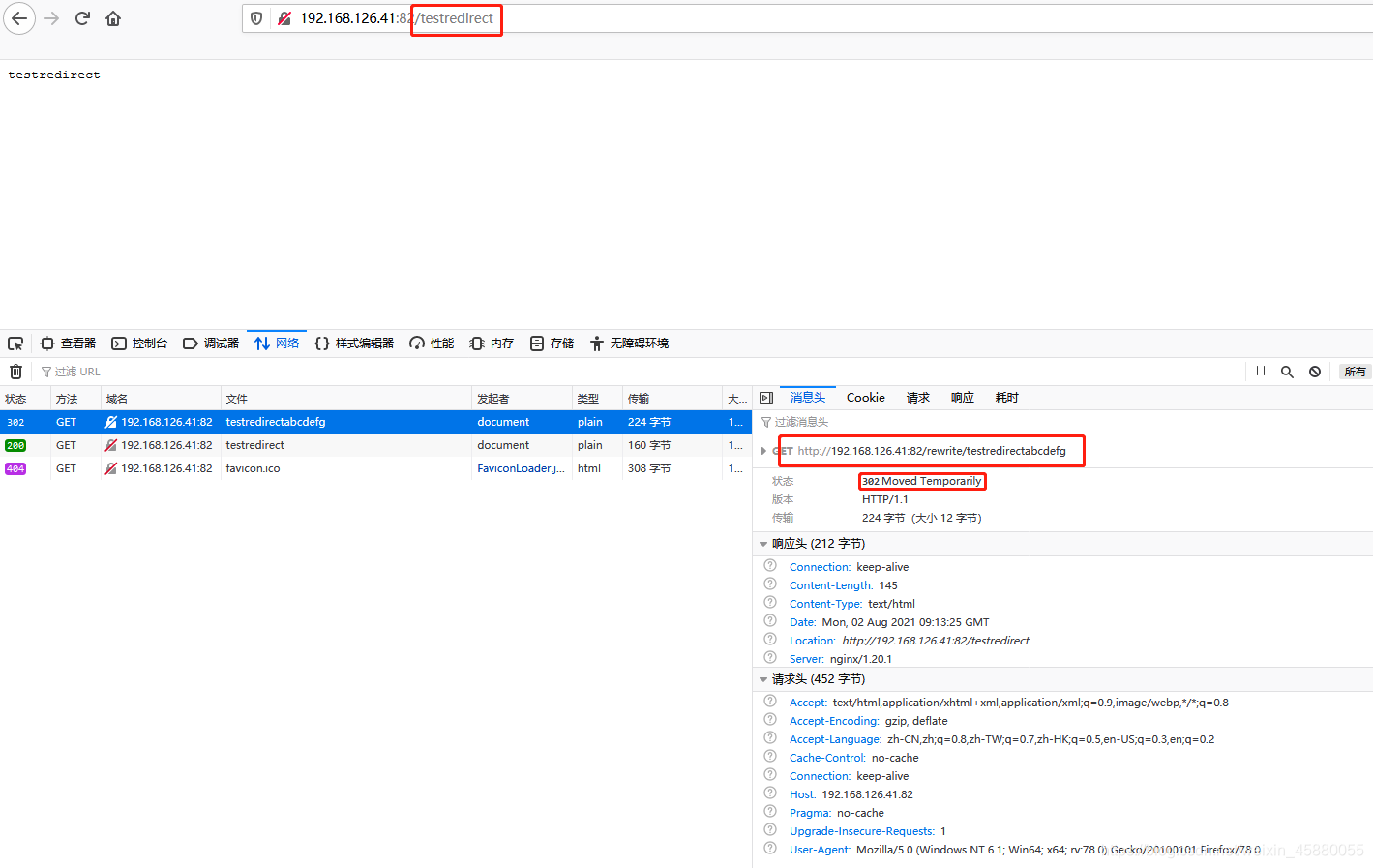1373x868 pixels.
Task: Open help for Pragma header
Action: pos(770,812)
